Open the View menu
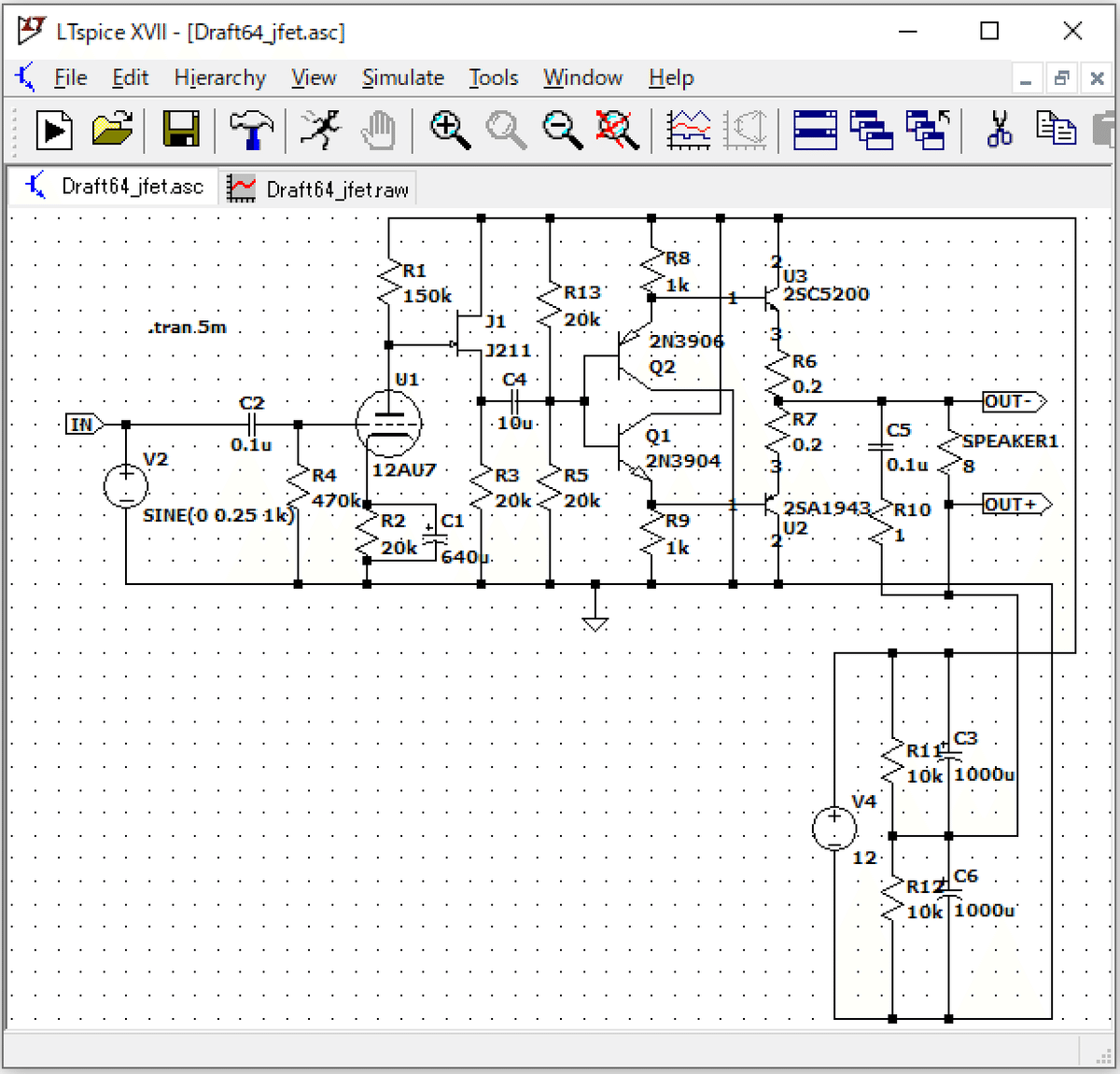 [314, 77]
